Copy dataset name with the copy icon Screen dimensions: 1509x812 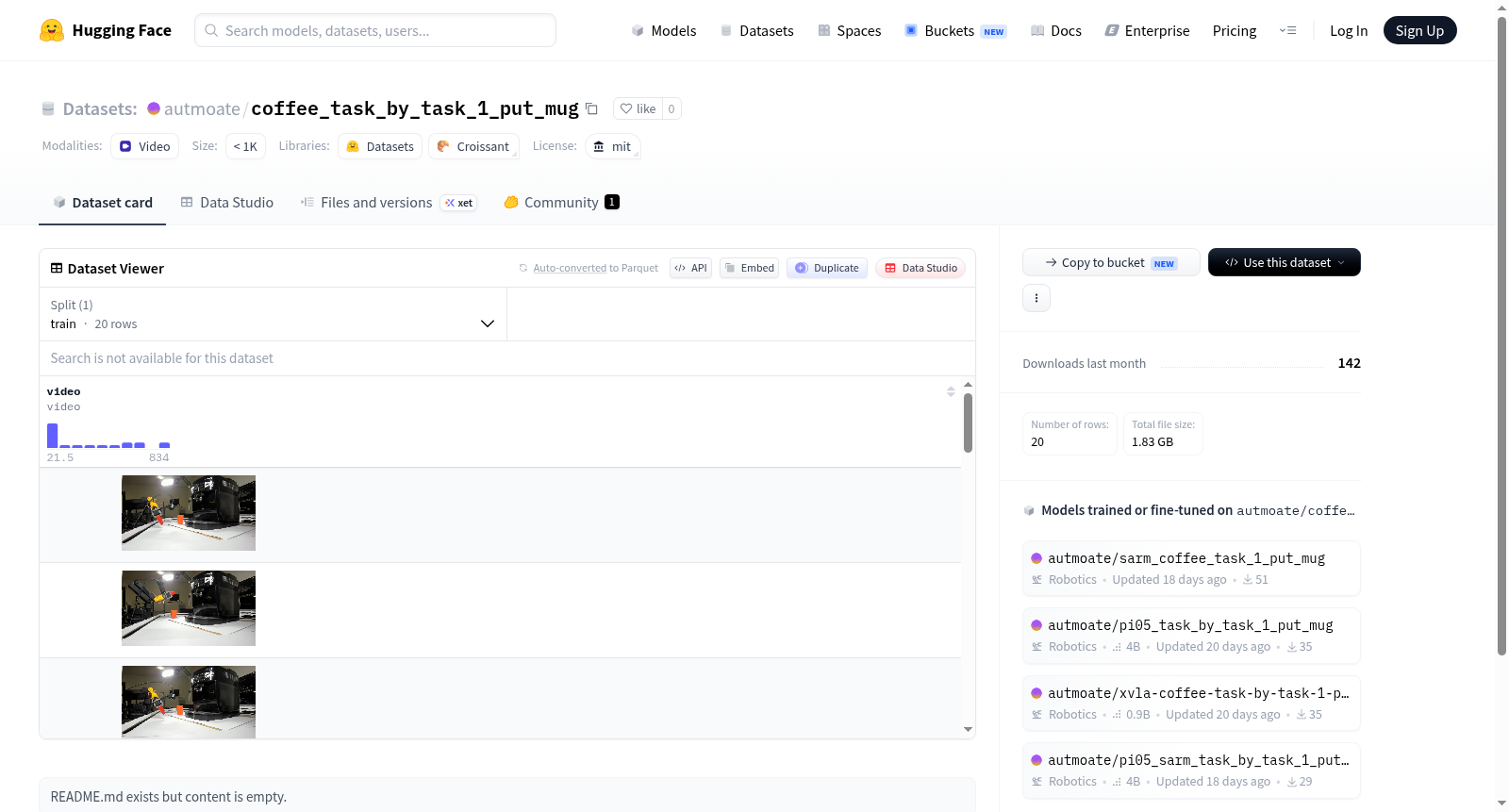coord(591,108)
